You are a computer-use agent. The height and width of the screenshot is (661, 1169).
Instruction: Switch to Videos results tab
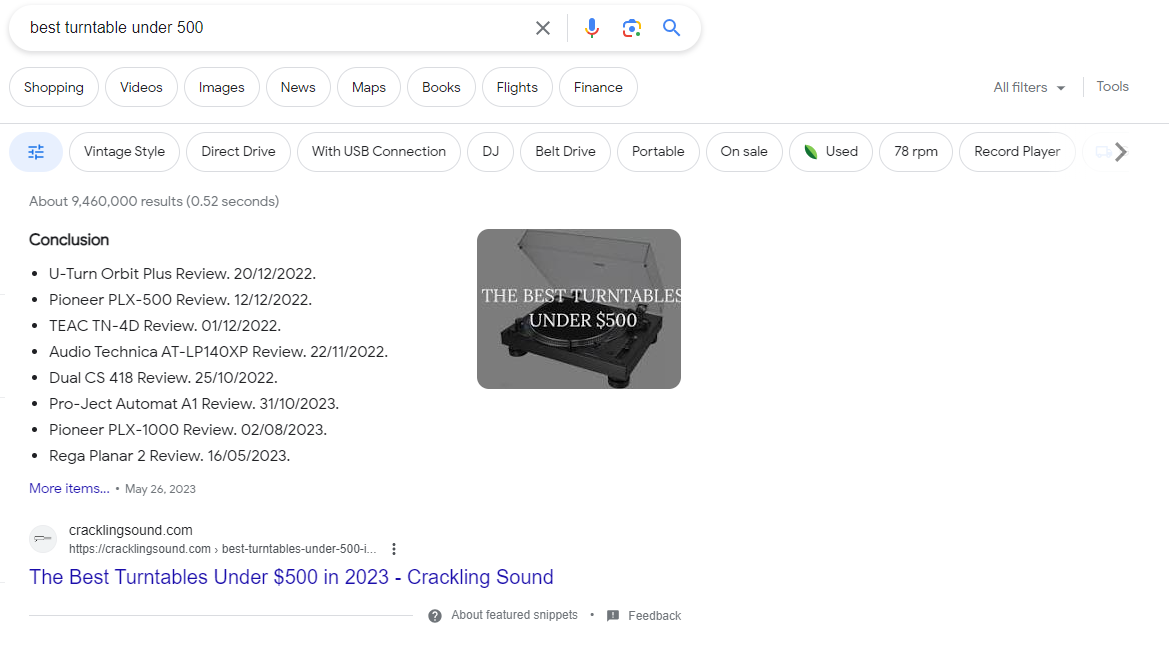click(141, 87)
